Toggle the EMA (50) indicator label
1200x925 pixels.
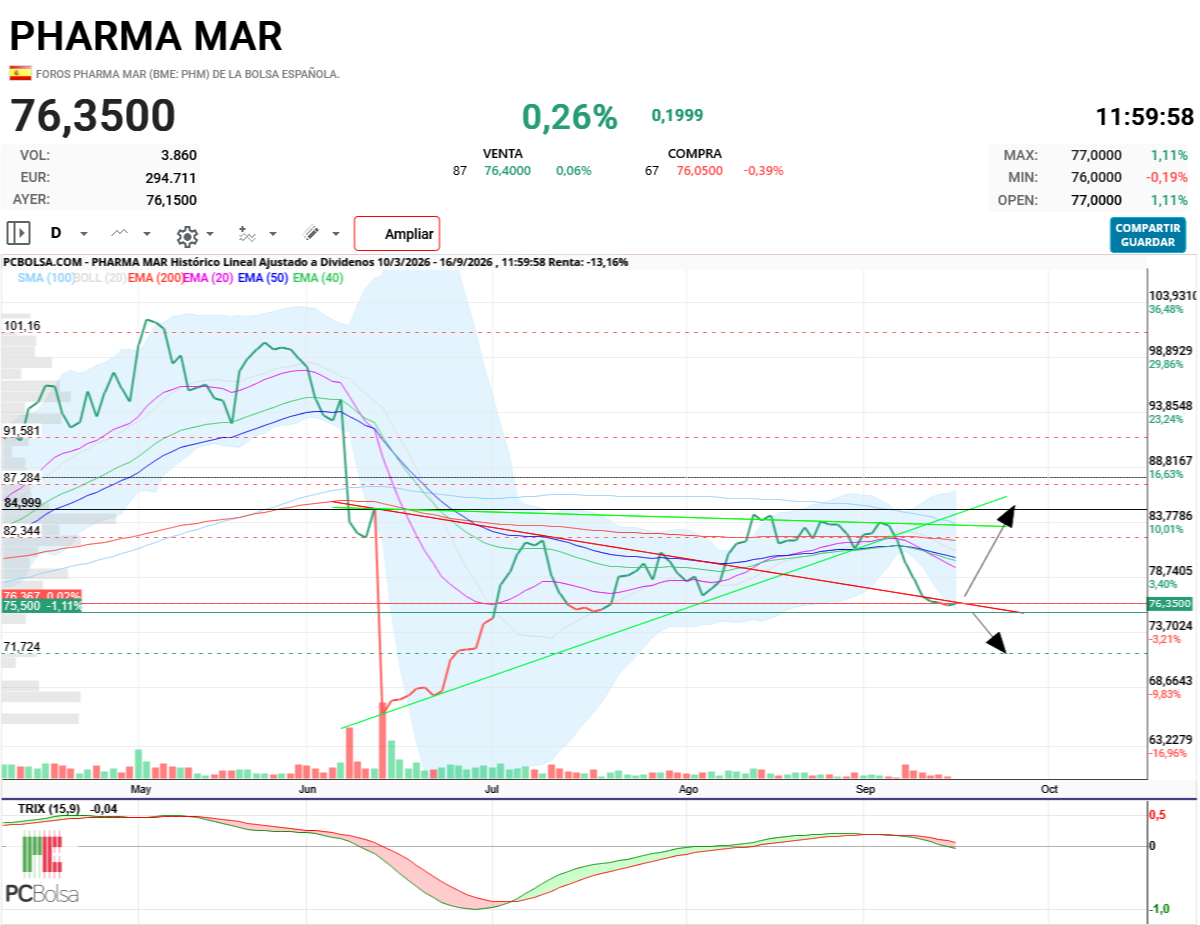263,278
